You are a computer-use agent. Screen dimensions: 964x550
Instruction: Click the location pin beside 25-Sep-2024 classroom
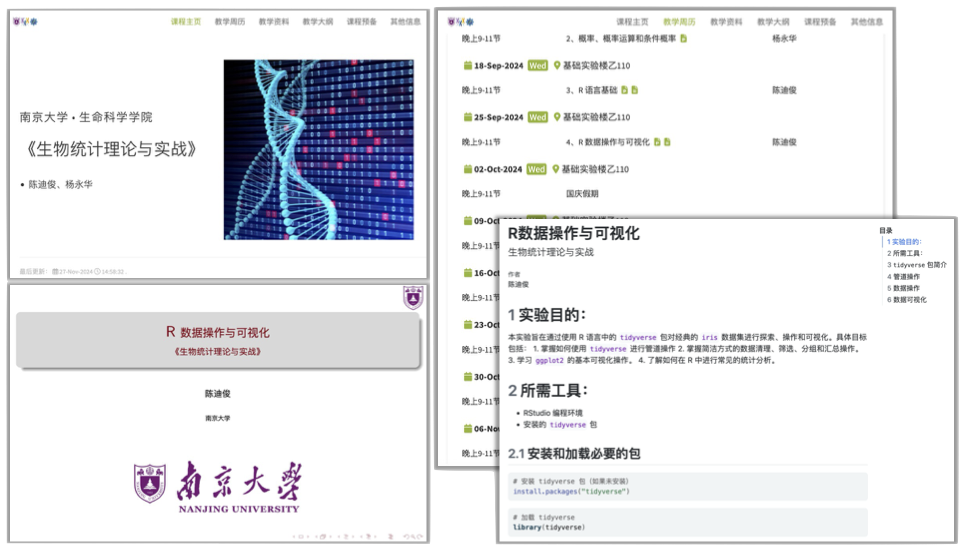tap(557, 117)
